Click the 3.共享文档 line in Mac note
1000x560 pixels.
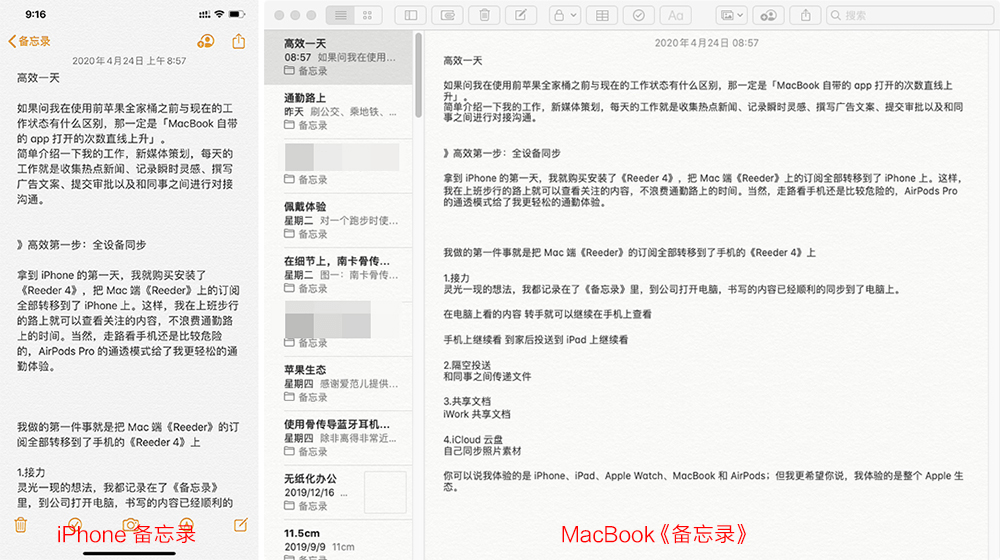[x=467, y=401]
